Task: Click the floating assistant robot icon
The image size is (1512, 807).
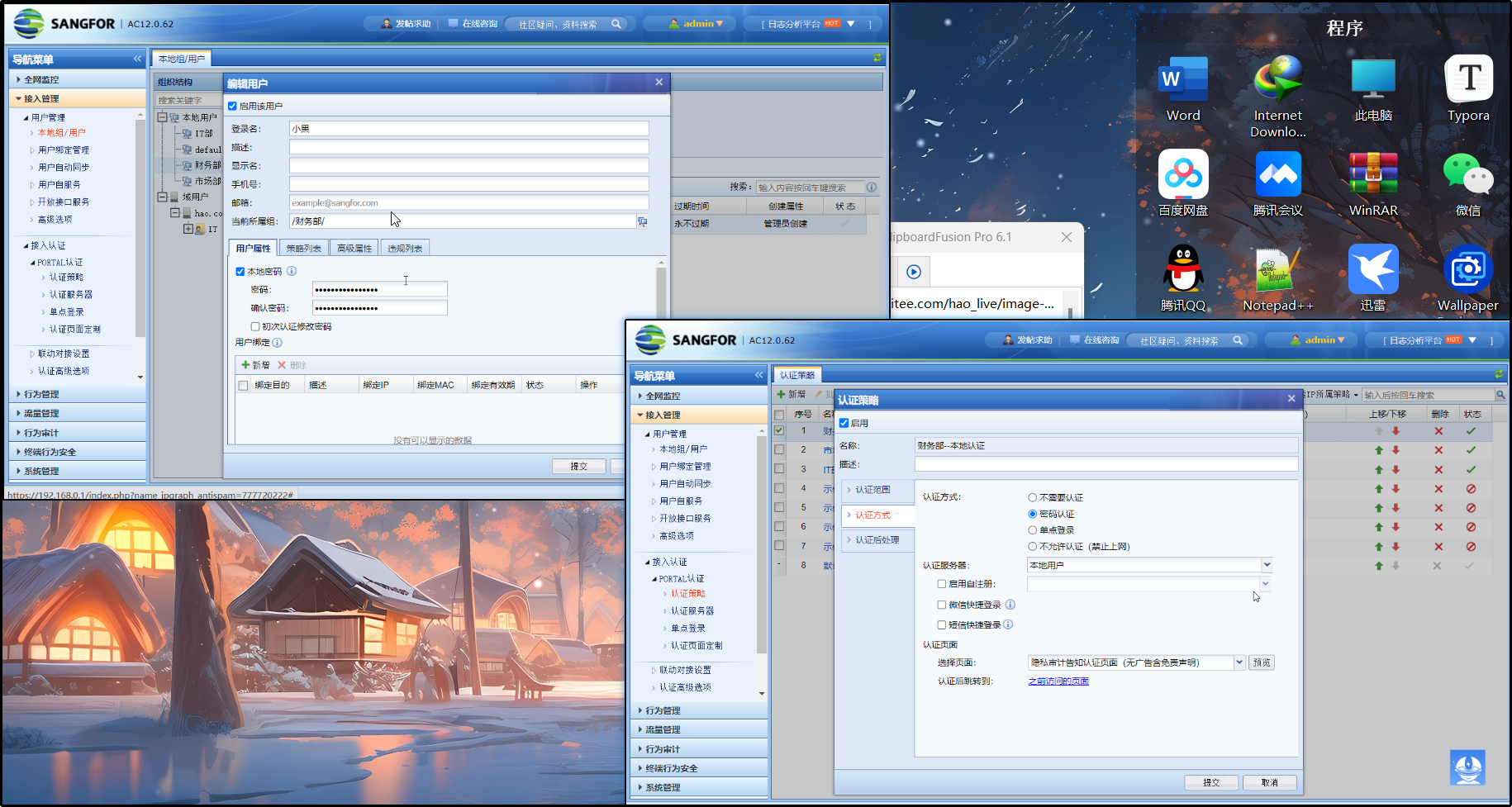Action: [1467, 768]
